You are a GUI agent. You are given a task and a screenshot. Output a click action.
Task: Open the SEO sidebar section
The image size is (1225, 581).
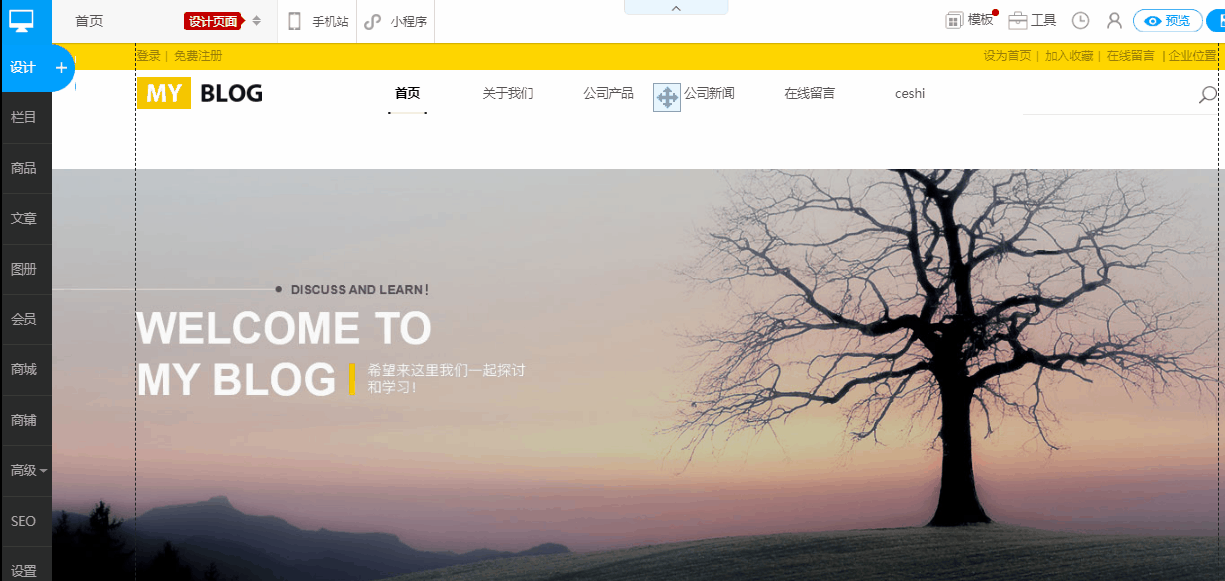click(x=24, y=521)
